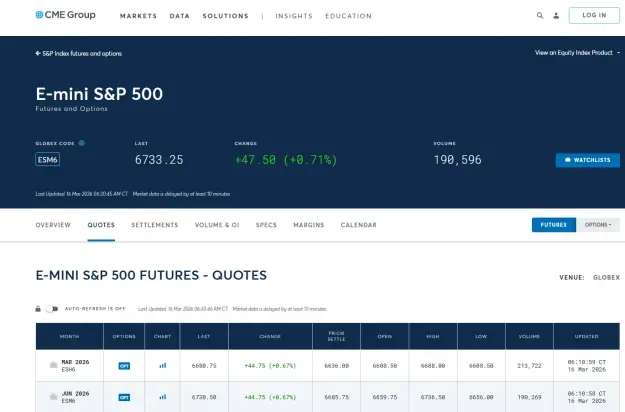Image resolution: width=625 pixels, height=412 pixels.
Task: Click the lock icon beside Auto-Refresh
Action: pos(38,309)
